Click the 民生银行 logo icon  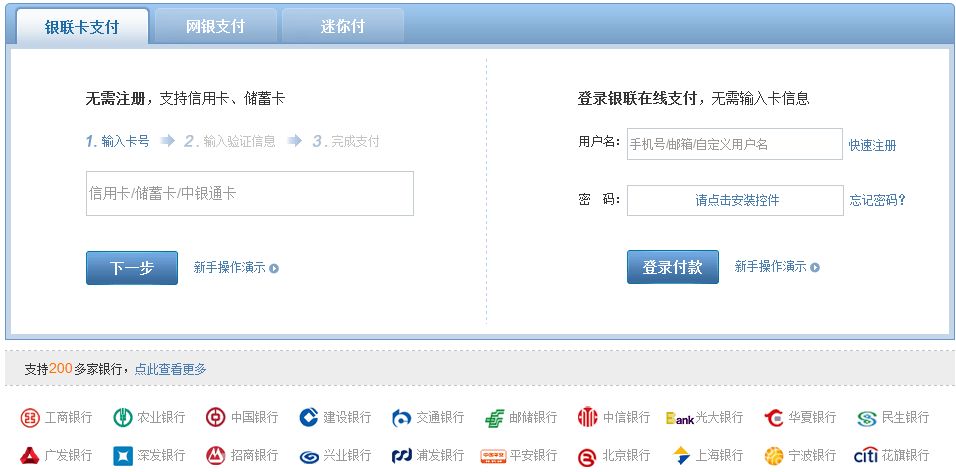pos(866,418)
